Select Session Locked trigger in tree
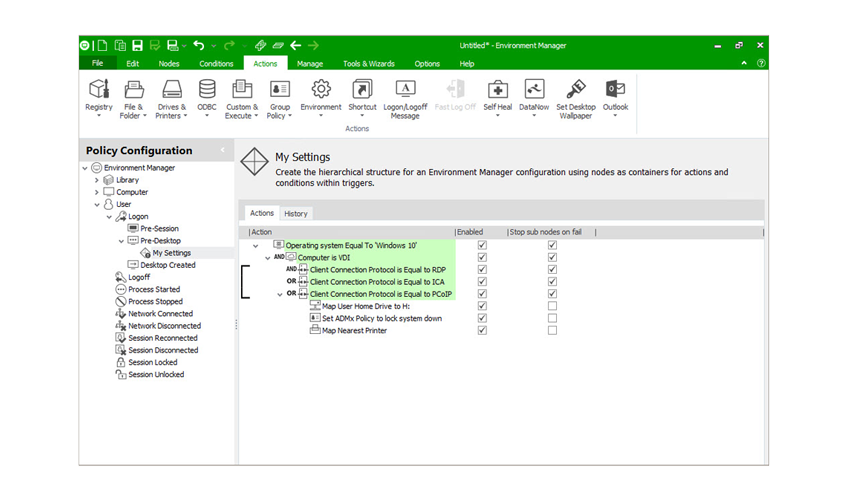Image resolution: width=847 pixels, height=500 pixels. point(152,363)
